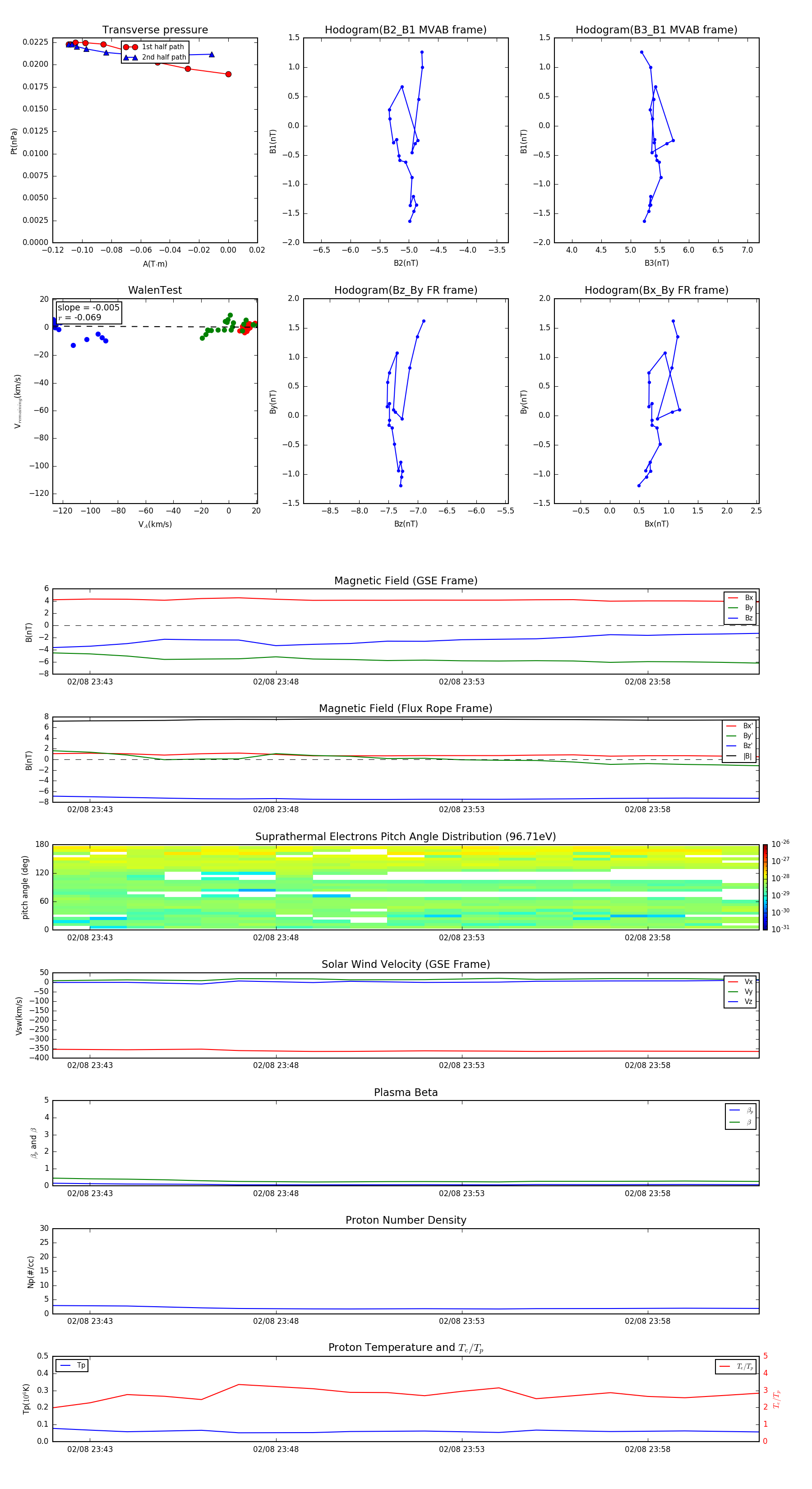Click the "V_remaining(km/s)" y-axis label
Screen dimensions: 812x1489
click(x=18, y=401)
